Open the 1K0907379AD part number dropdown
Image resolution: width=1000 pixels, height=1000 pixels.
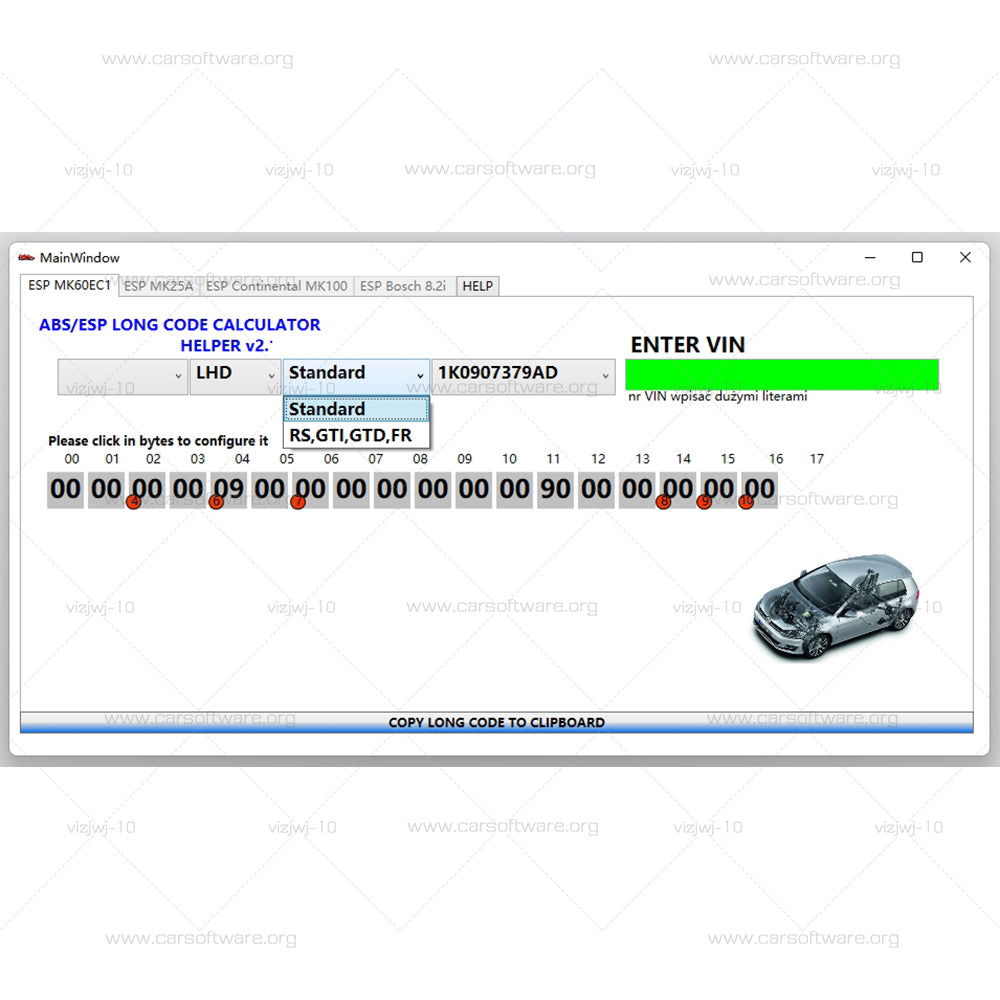point(524,377)
